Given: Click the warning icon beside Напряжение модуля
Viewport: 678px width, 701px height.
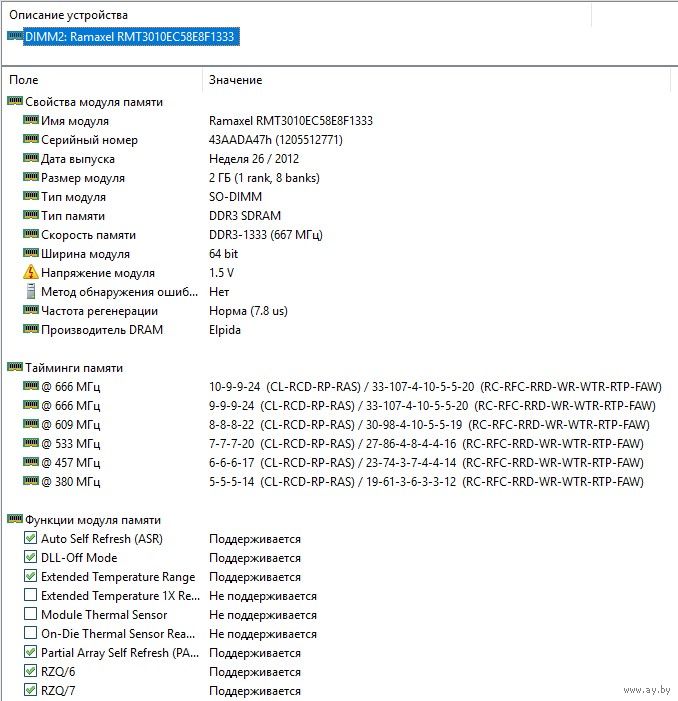Looking at the screenshot, I should tap(30, 273).
